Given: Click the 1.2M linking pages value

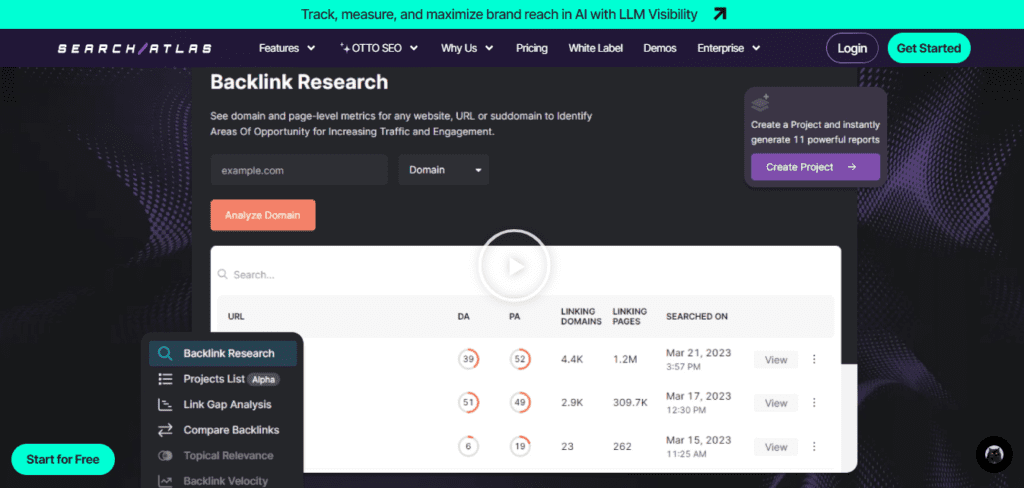Looking at the screenshot, I should pos(625,359).
